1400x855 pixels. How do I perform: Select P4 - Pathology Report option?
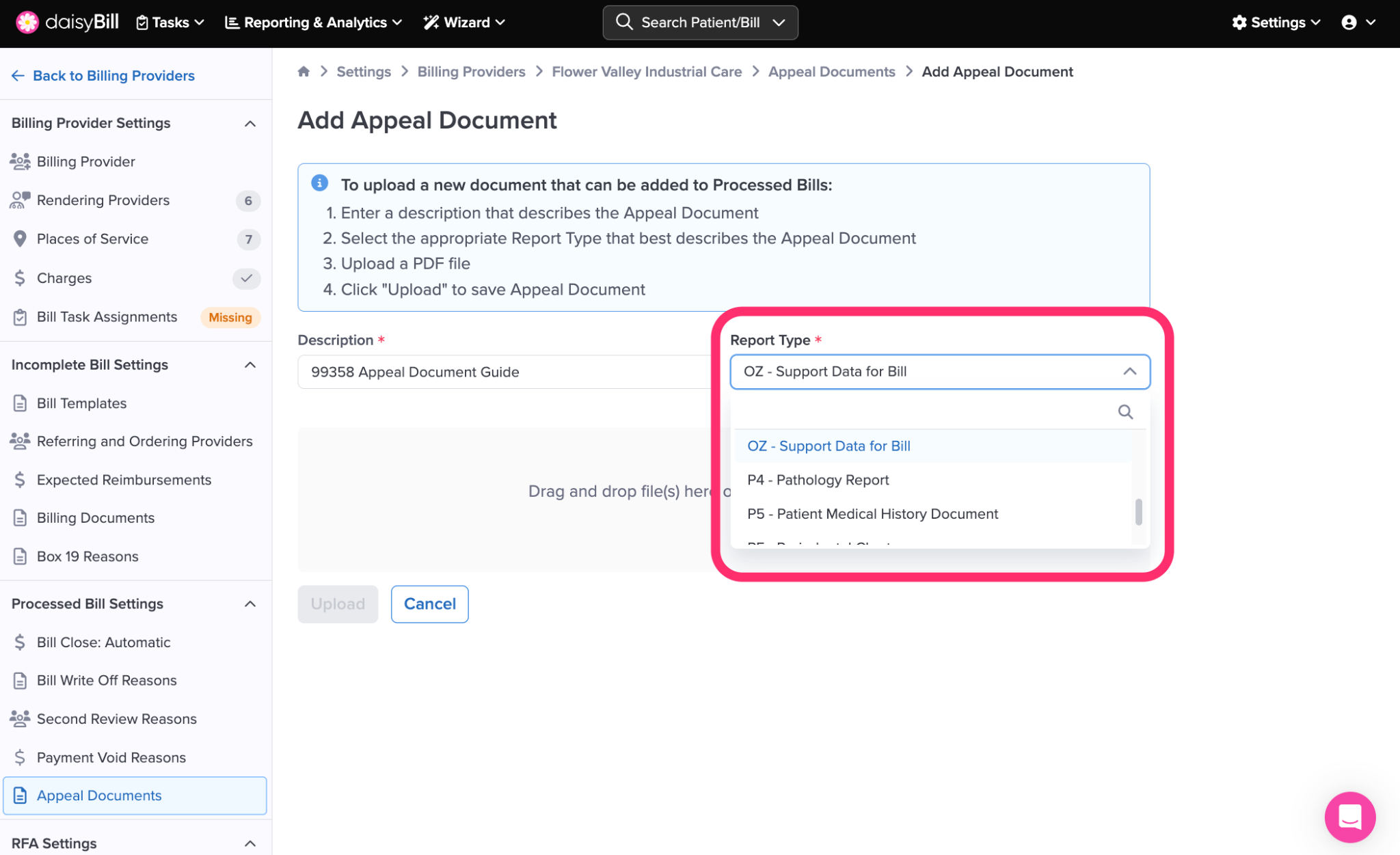tap(818, 480)
